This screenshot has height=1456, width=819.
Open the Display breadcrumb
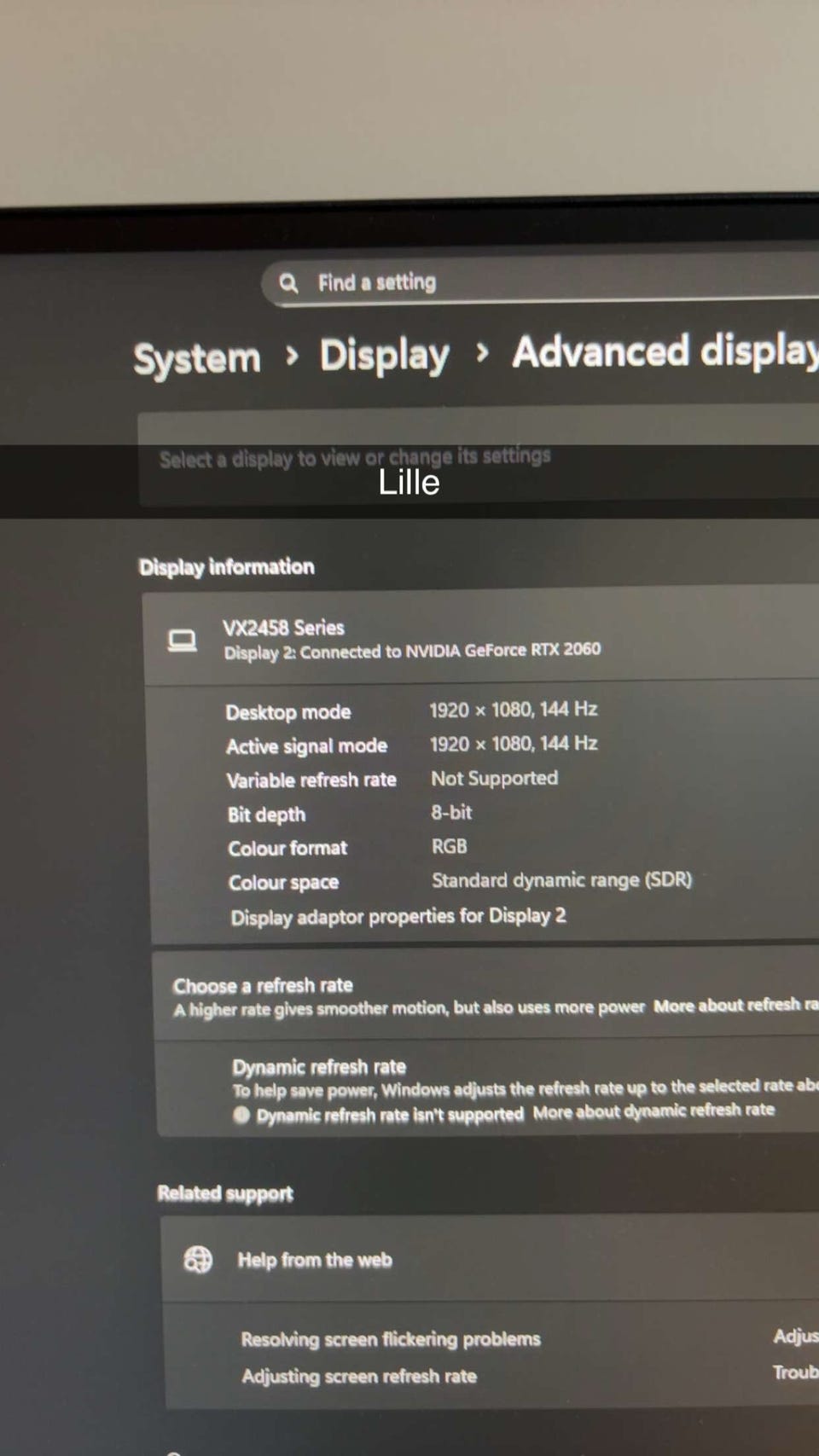(384, 356)
